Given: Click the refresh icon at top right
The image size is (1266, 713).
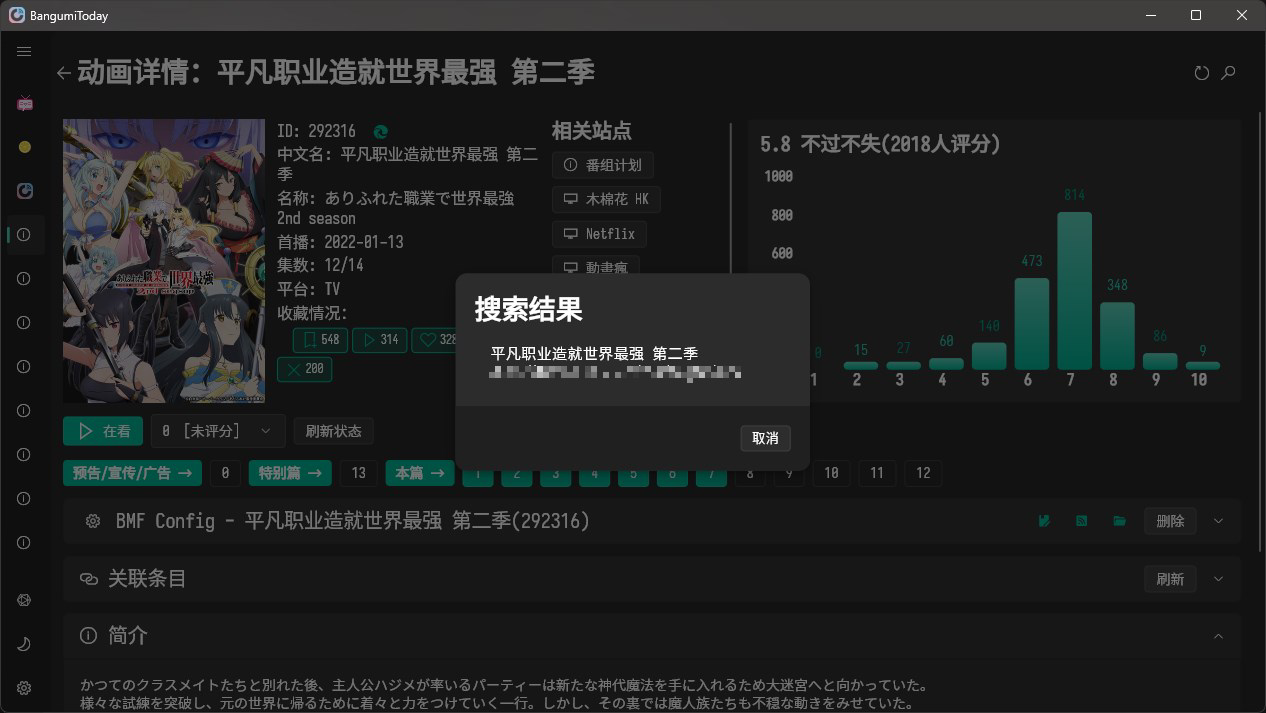Looking at the screenshot, I should coord(1202,73).
